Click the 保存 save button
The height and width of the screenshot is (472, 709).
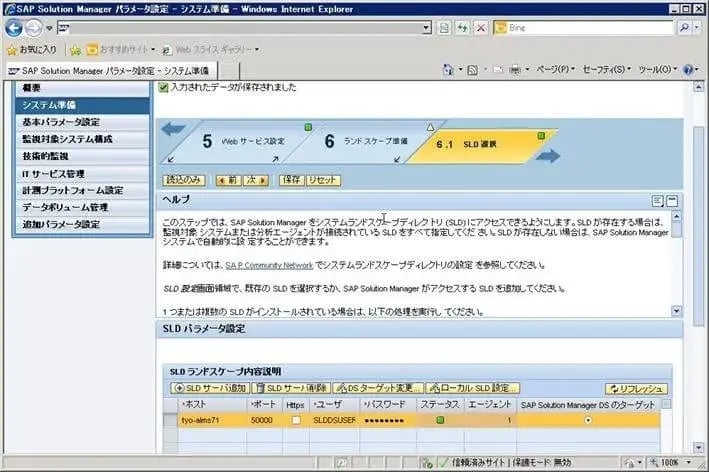[x=292, y=180]
